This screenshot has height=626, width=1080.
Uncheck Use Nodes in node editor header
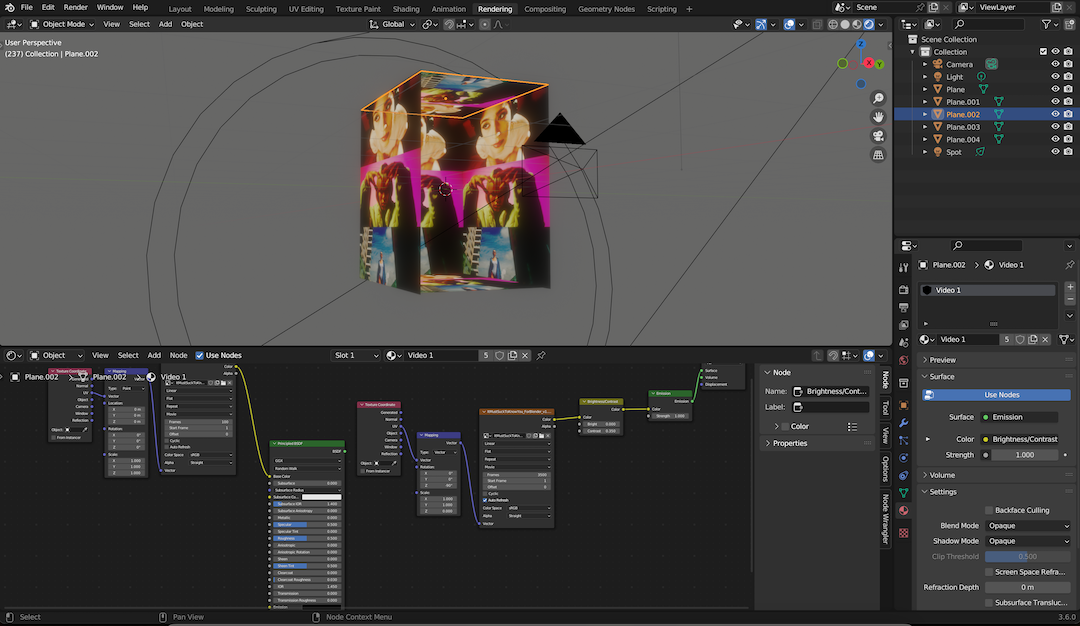click(x=200, y=355)
